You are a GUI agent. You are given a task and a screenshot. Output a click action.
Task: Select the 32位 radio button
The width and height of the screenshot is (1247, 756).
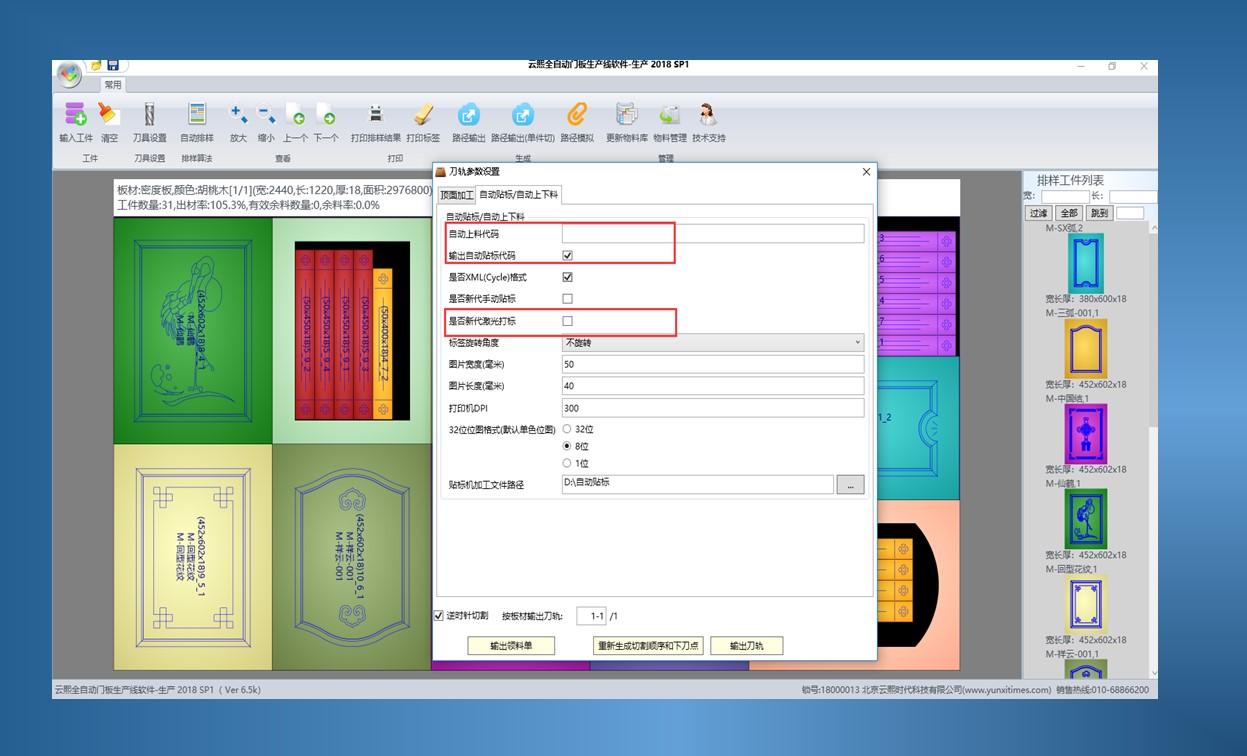[x=568, y=429]
